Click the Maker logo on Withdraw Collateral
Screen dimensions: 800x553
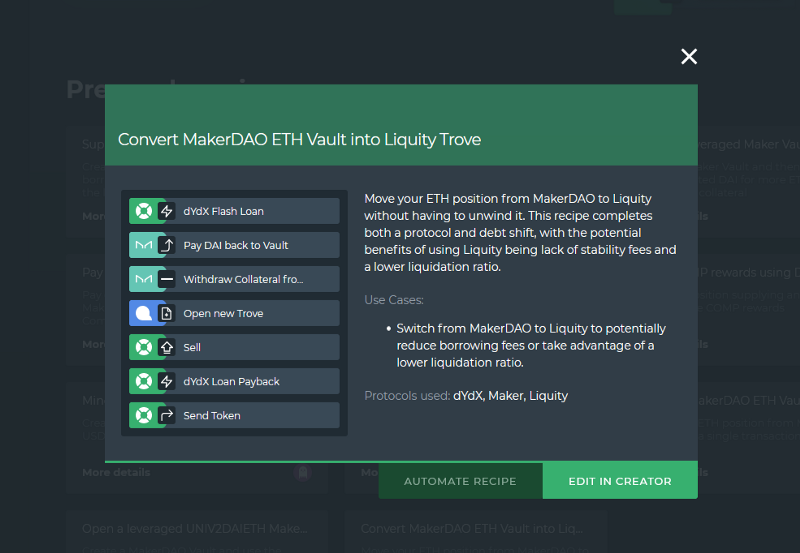pos(144,279)
